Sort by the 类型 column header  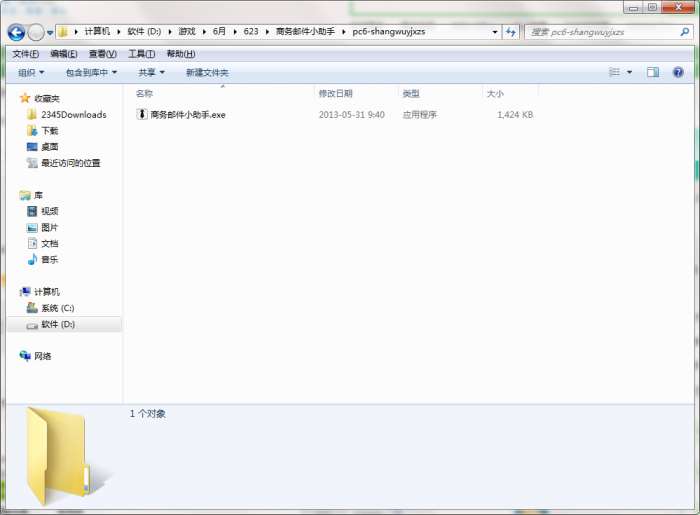411,93
